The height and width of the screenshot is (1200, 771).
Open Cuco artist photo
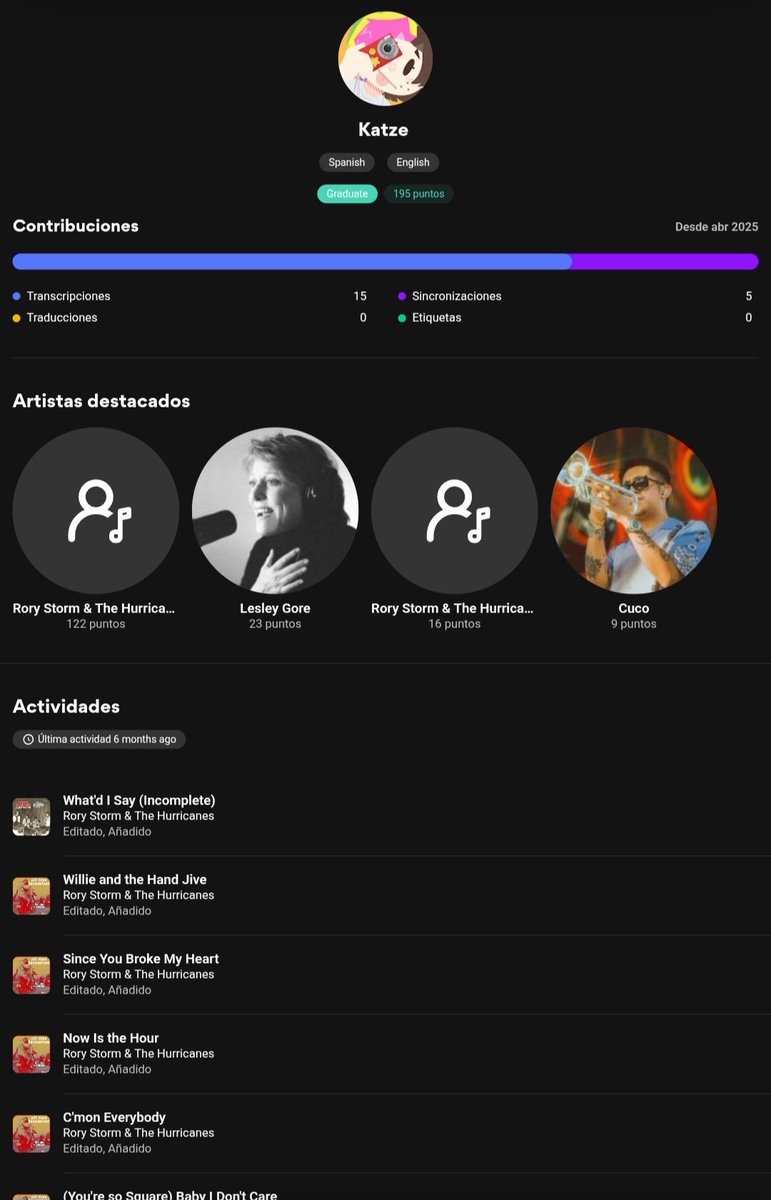pos(634,511)
